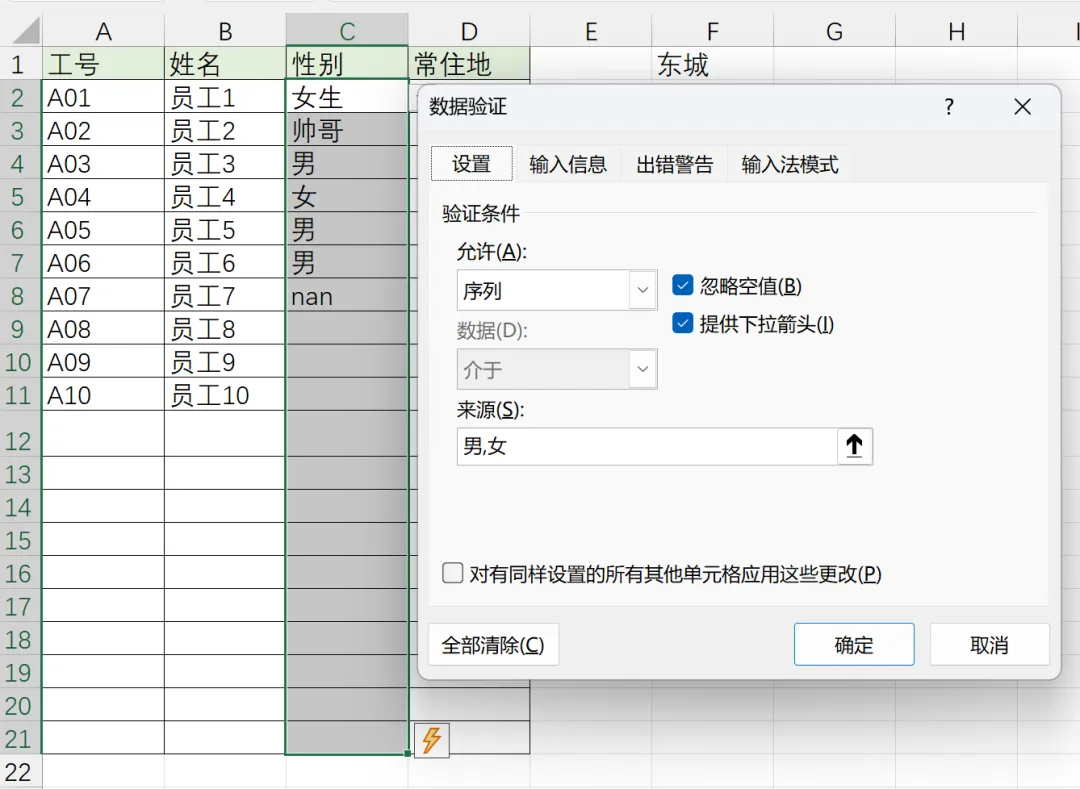Click the 来源 input field containing 男,女
The height and width of the screenshot is (789, 1080).
tap(647, 446)
